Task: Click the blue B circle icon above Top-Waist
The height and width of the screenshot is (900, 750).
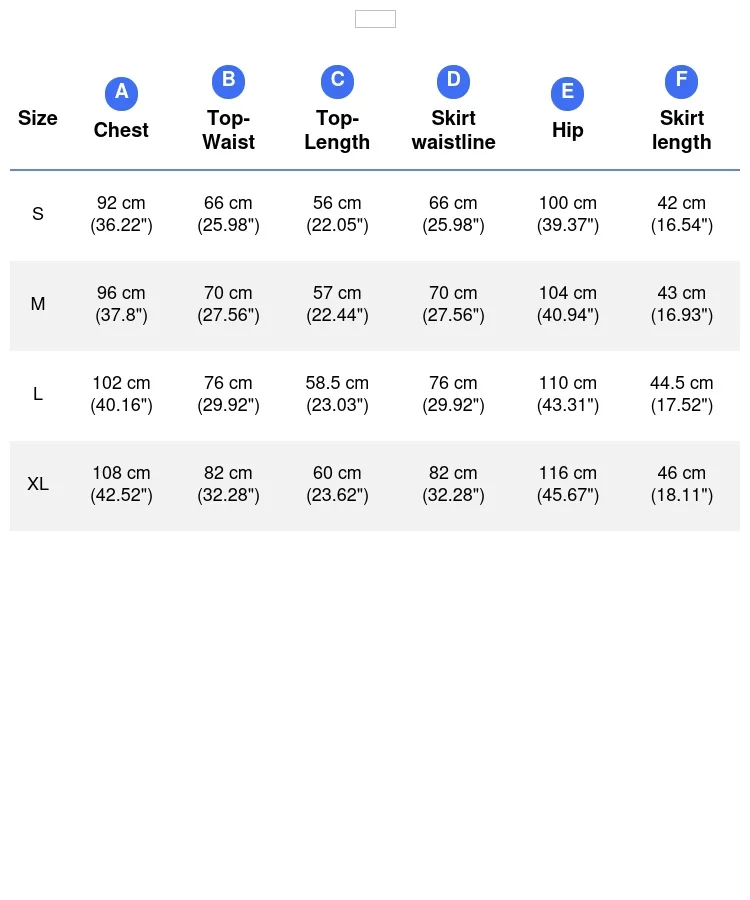Action: point(228,81)
